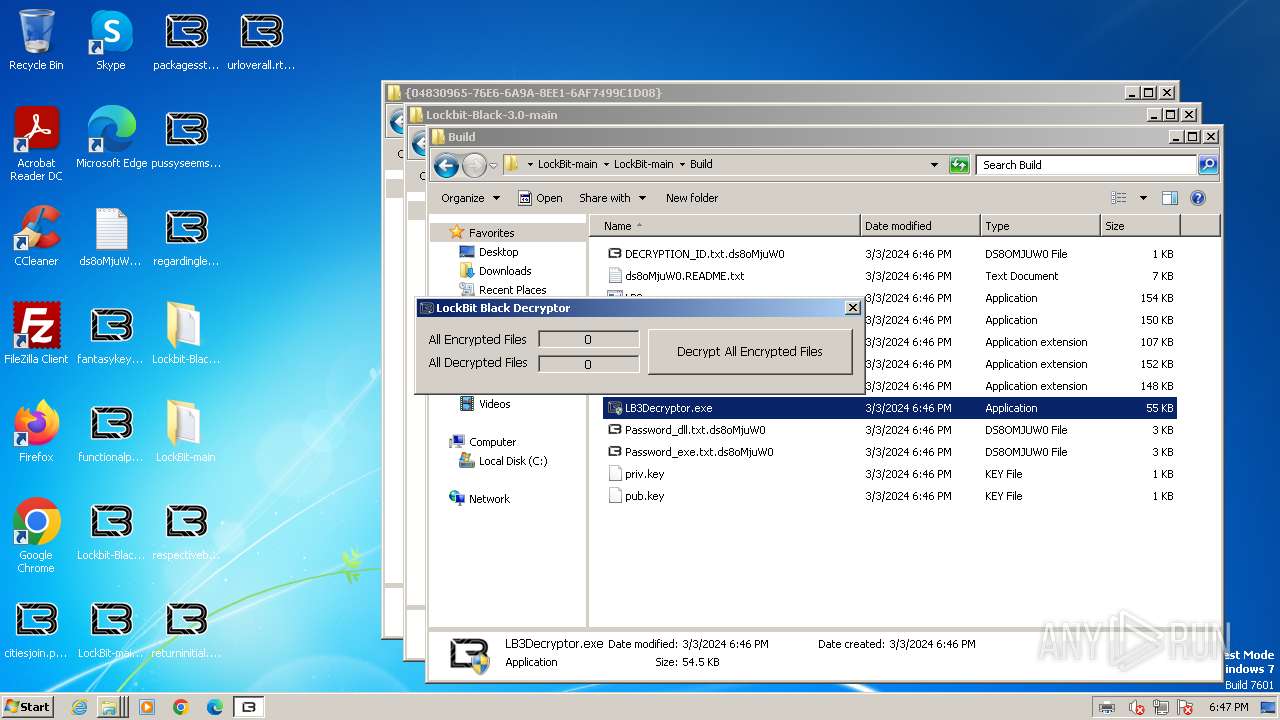
Task: Open the Skype desktop shortcut
Action: click(x=111, y=40)
